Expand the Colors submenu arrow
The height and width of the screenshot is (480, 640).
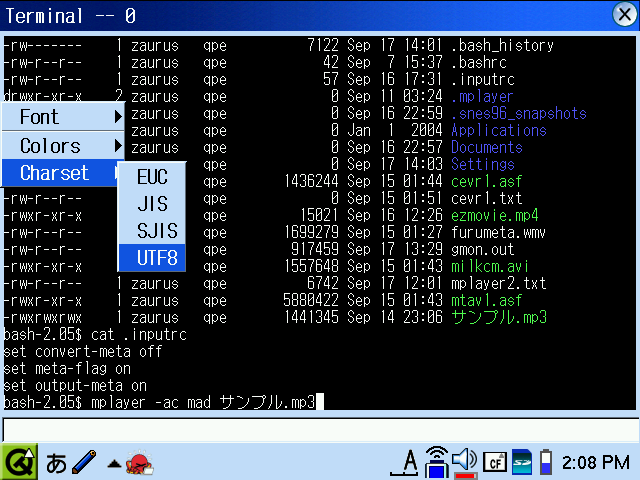point(118,146)
